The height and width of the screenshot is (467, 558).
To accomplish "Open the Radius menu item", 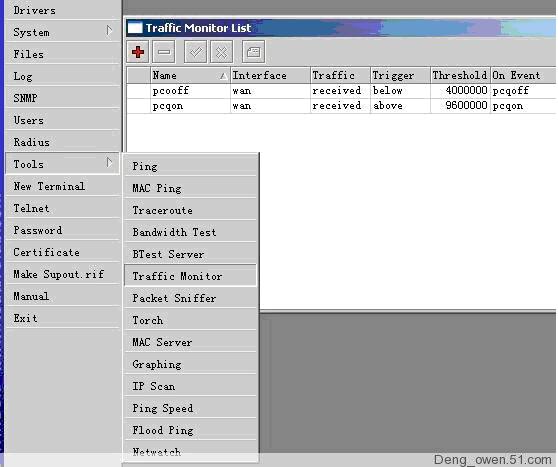I will (x=63, y=142).
